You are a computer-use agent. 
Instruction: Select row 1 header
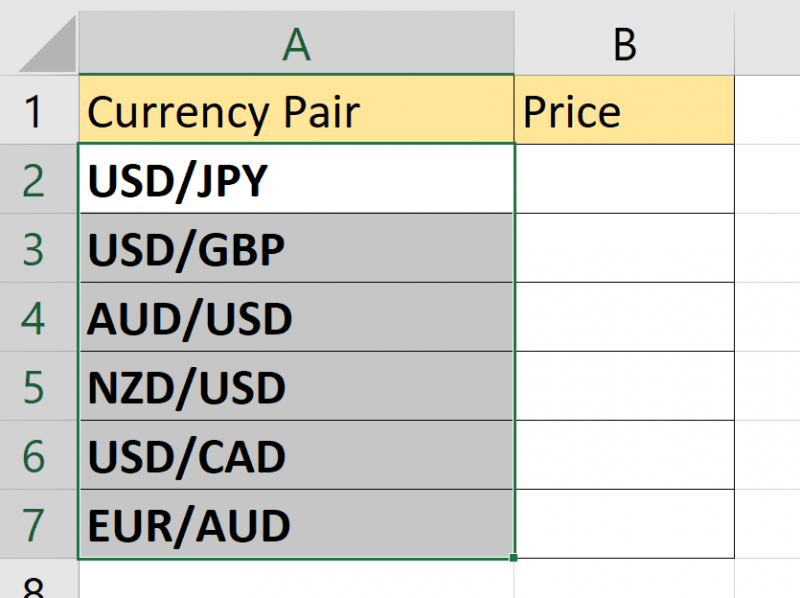point(38,111)
